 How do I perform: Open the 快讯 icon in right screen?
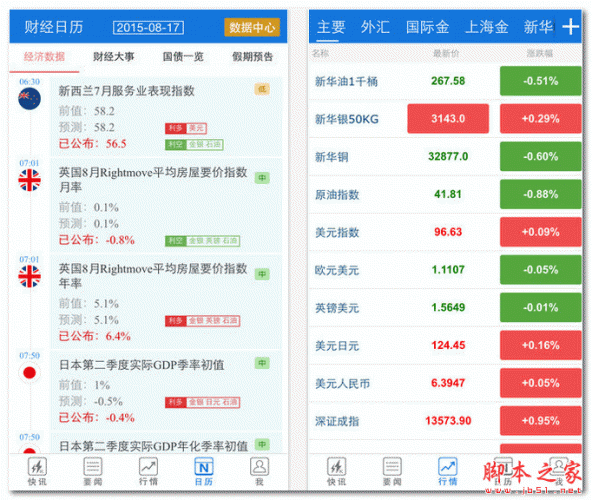click(x=336, y=471)
